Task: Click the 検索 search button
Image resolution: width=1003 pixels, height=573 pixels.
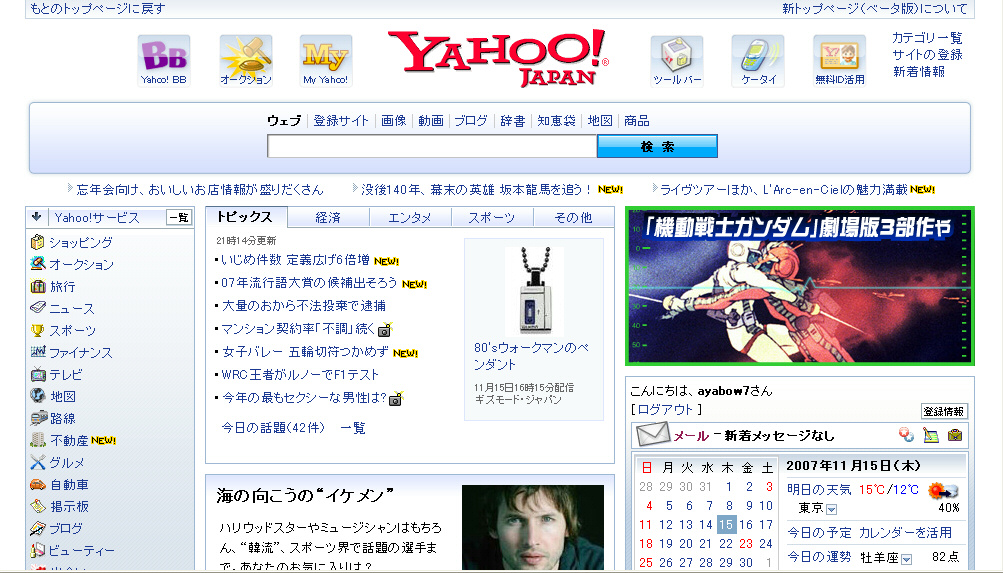Action: pyautogui.click(x=657, y=146)
